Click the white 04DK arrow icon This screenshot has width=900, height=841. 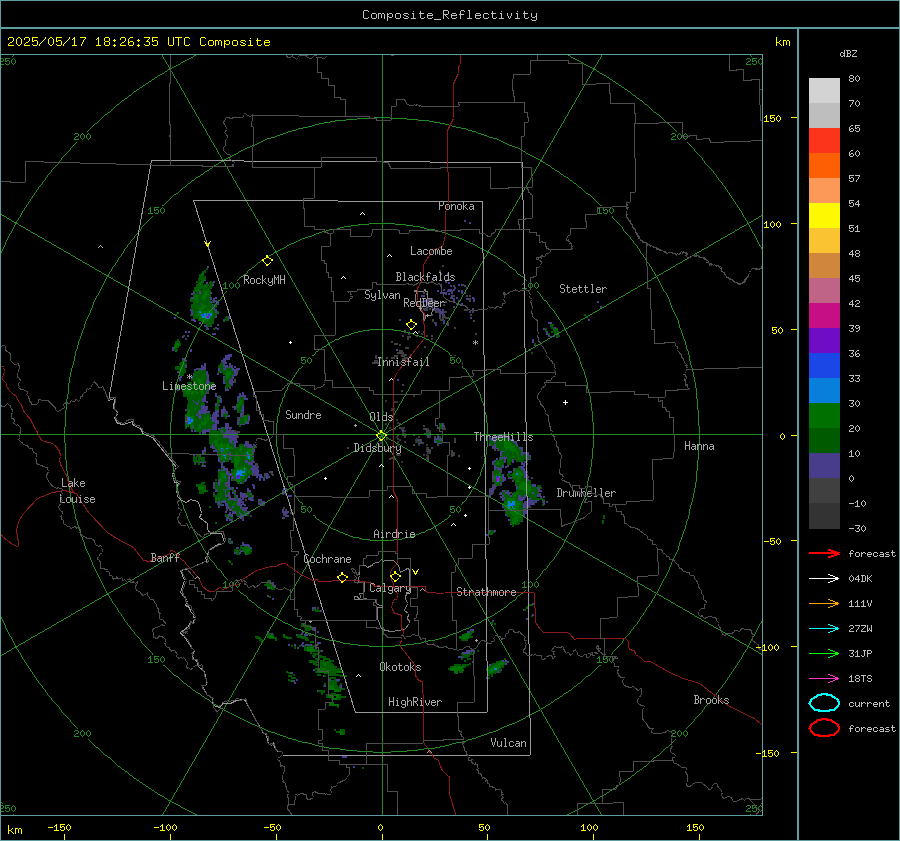824,578
